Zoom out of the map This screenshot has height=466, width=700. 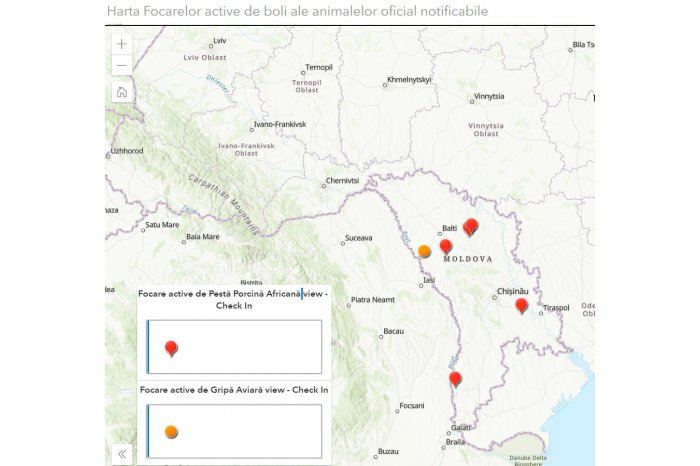[x=121, y=66]
